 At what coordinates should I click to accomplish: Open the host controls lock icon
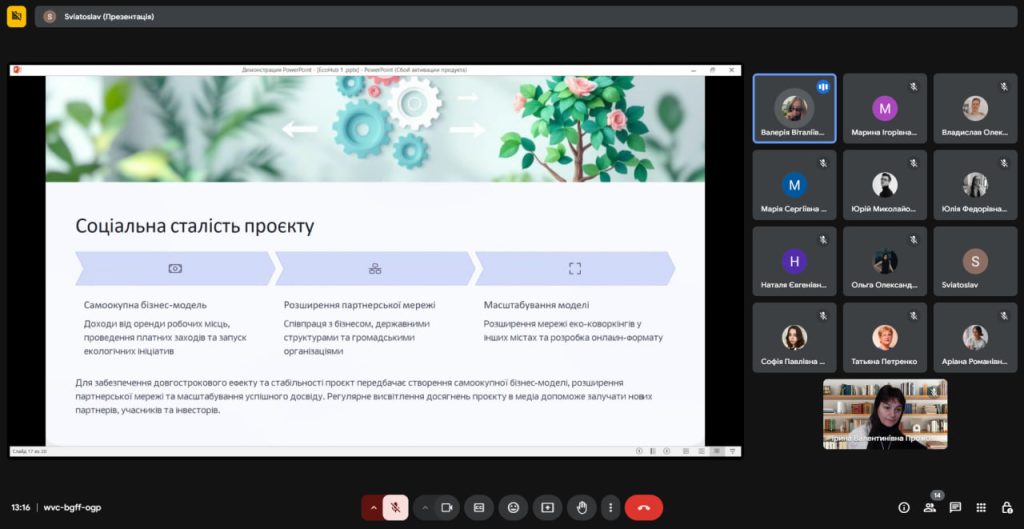point(1005,507)
